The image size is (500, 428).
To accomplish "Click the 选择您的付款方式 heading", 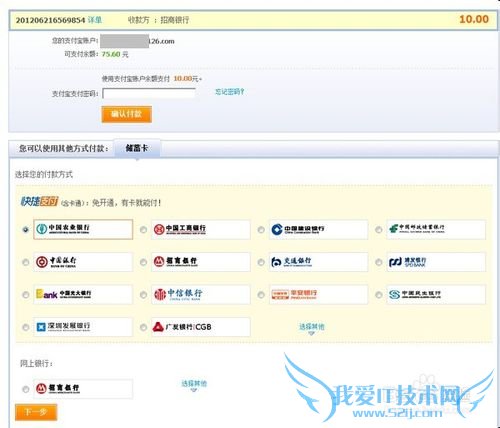I will [x=44, y=174].
